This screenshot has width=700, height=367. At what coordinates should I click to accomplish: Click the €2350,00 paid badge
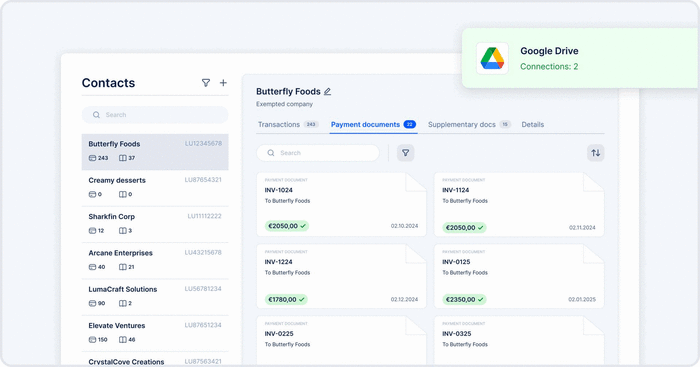464,300
